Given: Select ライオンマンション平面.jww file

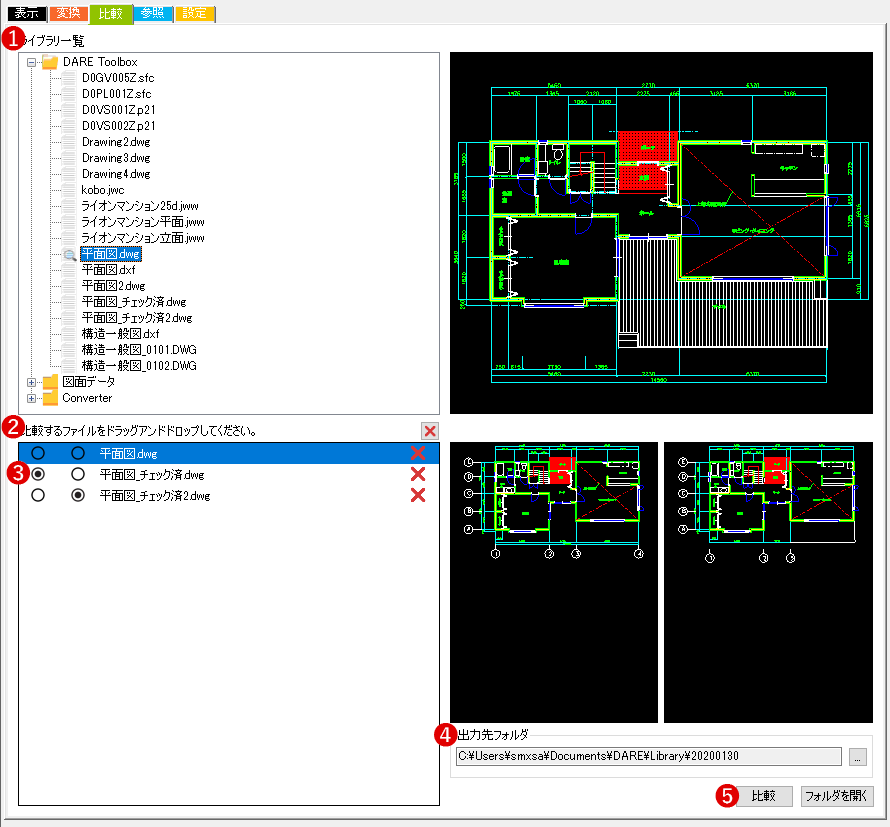Looking at the screenshot, I should (142, 222).
